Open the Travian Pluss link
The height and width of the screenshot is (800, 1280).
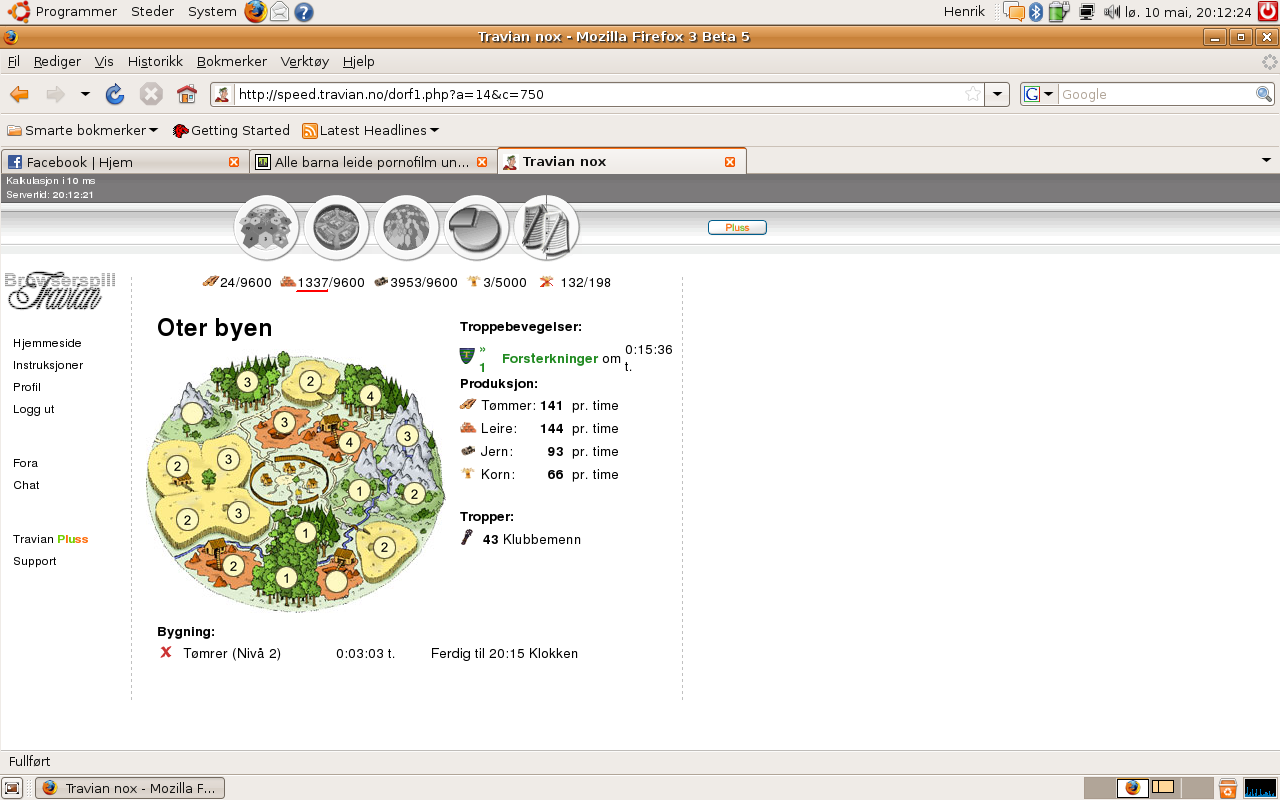click(x=51, y=539)
